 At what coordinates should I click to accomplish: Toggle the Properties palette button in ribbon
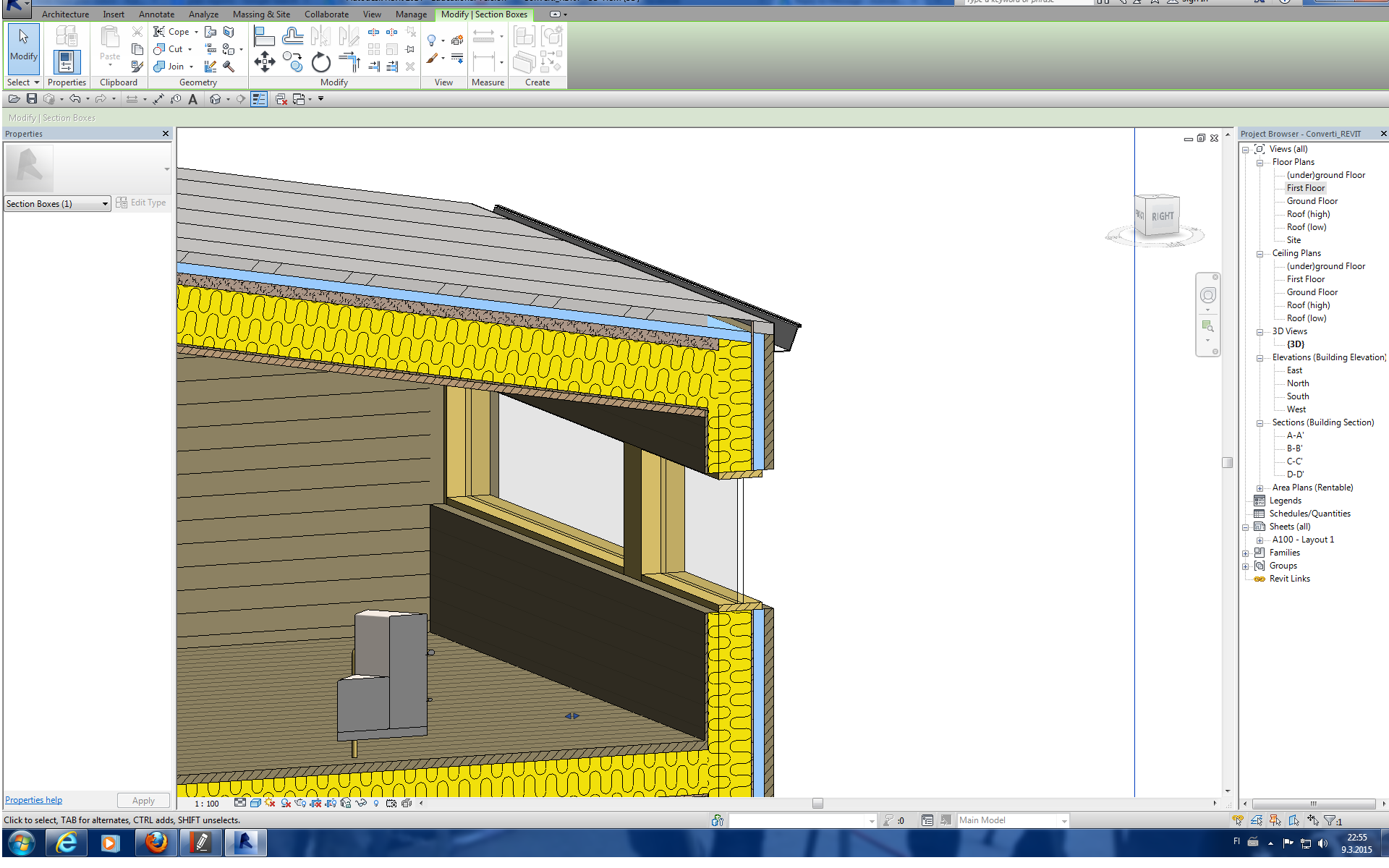(x=66, y=62)
